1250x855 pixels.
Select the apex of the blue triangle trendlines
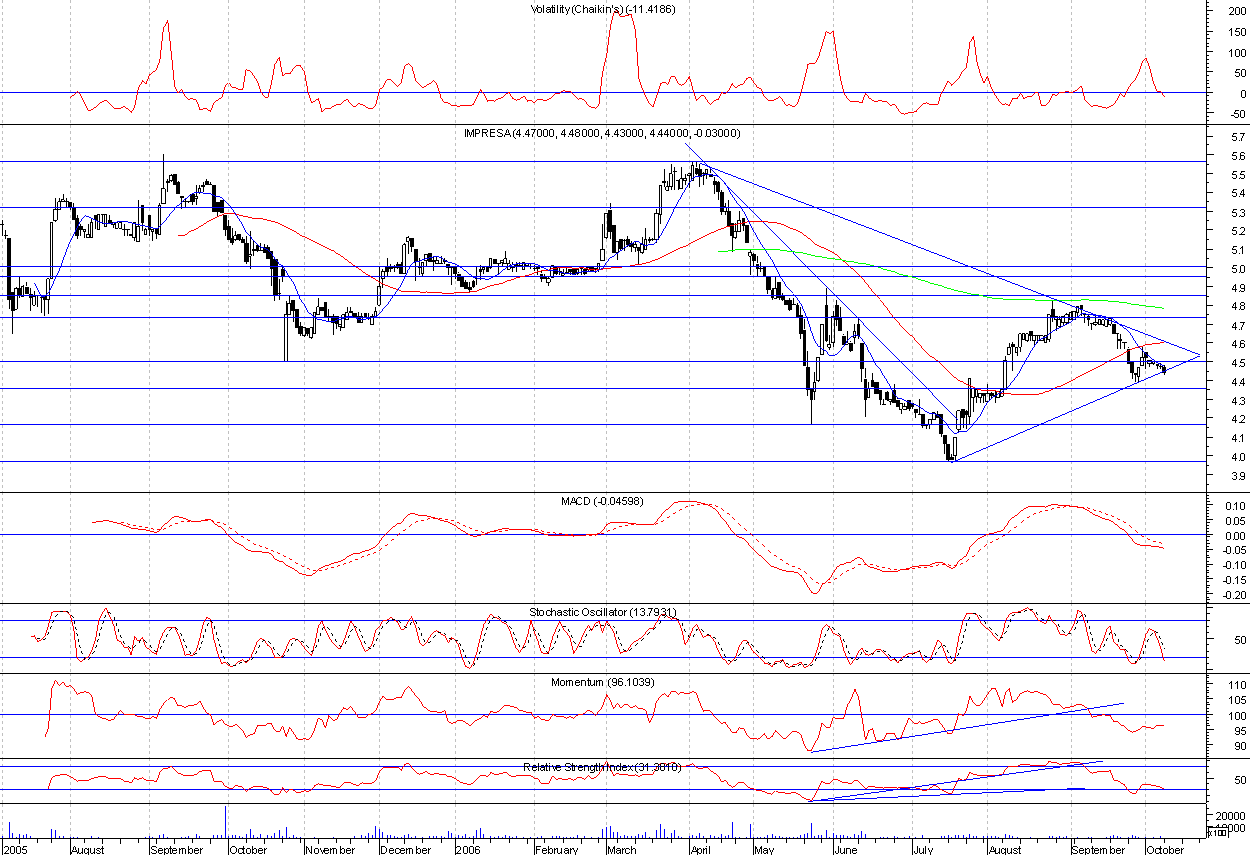(x=1200, y=354)
